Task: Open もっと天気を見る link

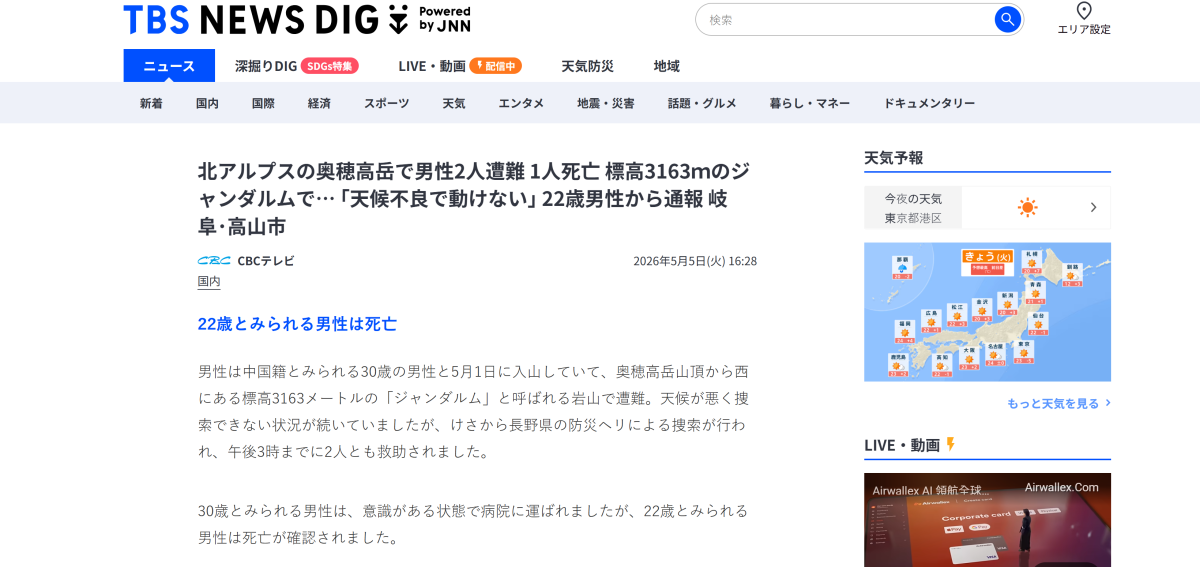Action: click(1059, 403)
